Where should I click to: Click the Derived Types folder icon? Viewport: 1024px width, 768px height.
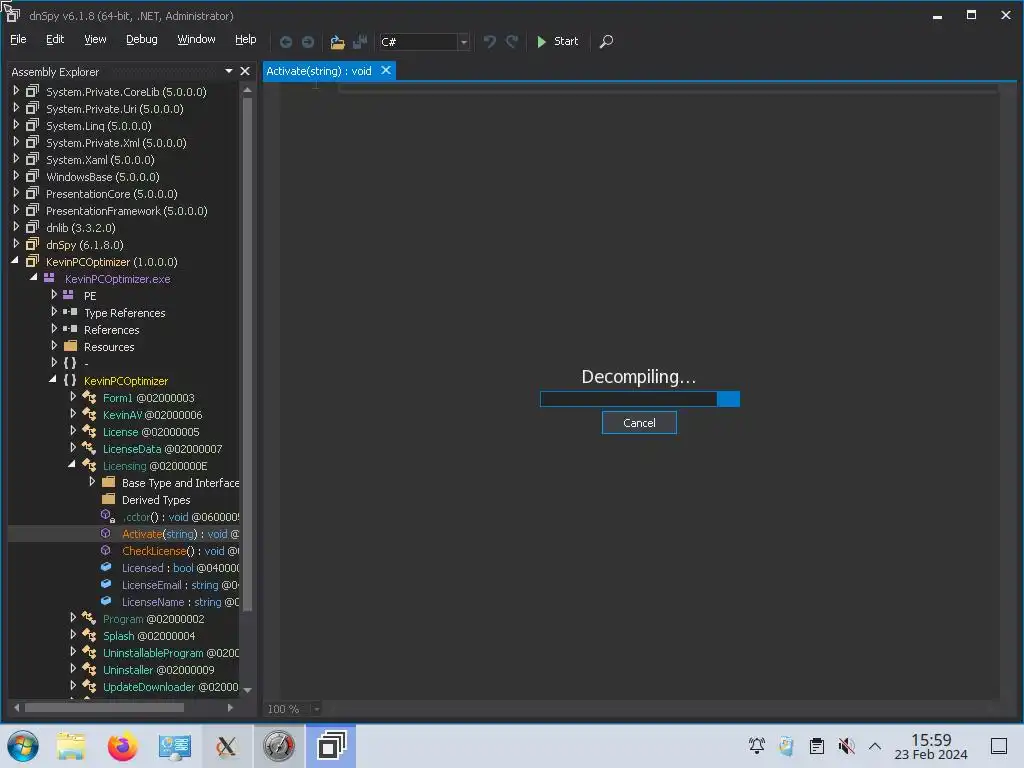(108, 499)
